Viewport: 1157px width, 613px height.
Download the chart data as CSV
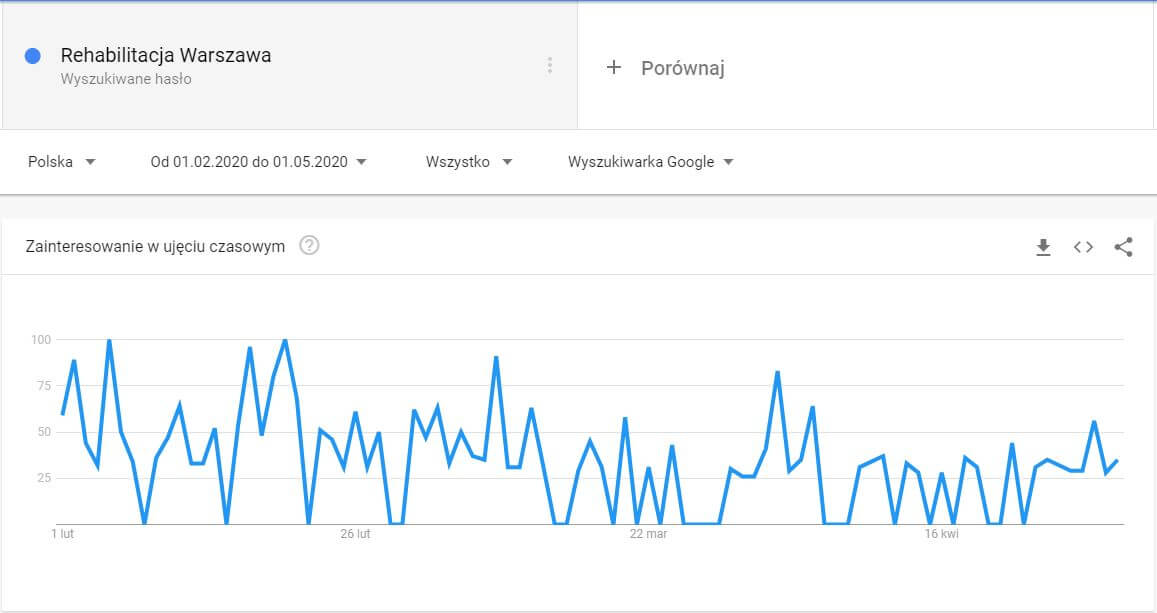click(x=1043, y=247)
